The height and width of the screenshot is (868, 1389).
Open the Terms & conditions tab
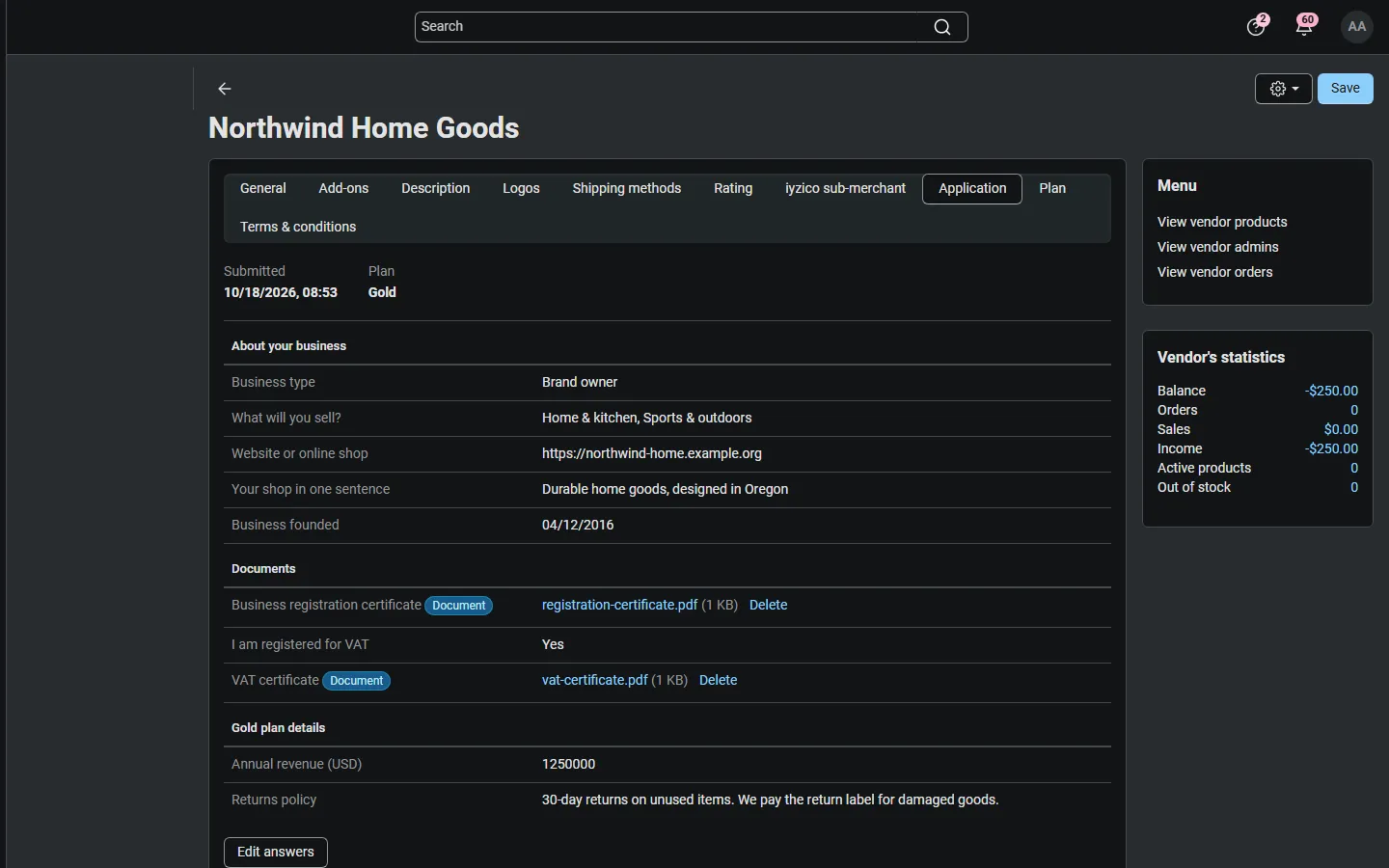pos(298,228)
